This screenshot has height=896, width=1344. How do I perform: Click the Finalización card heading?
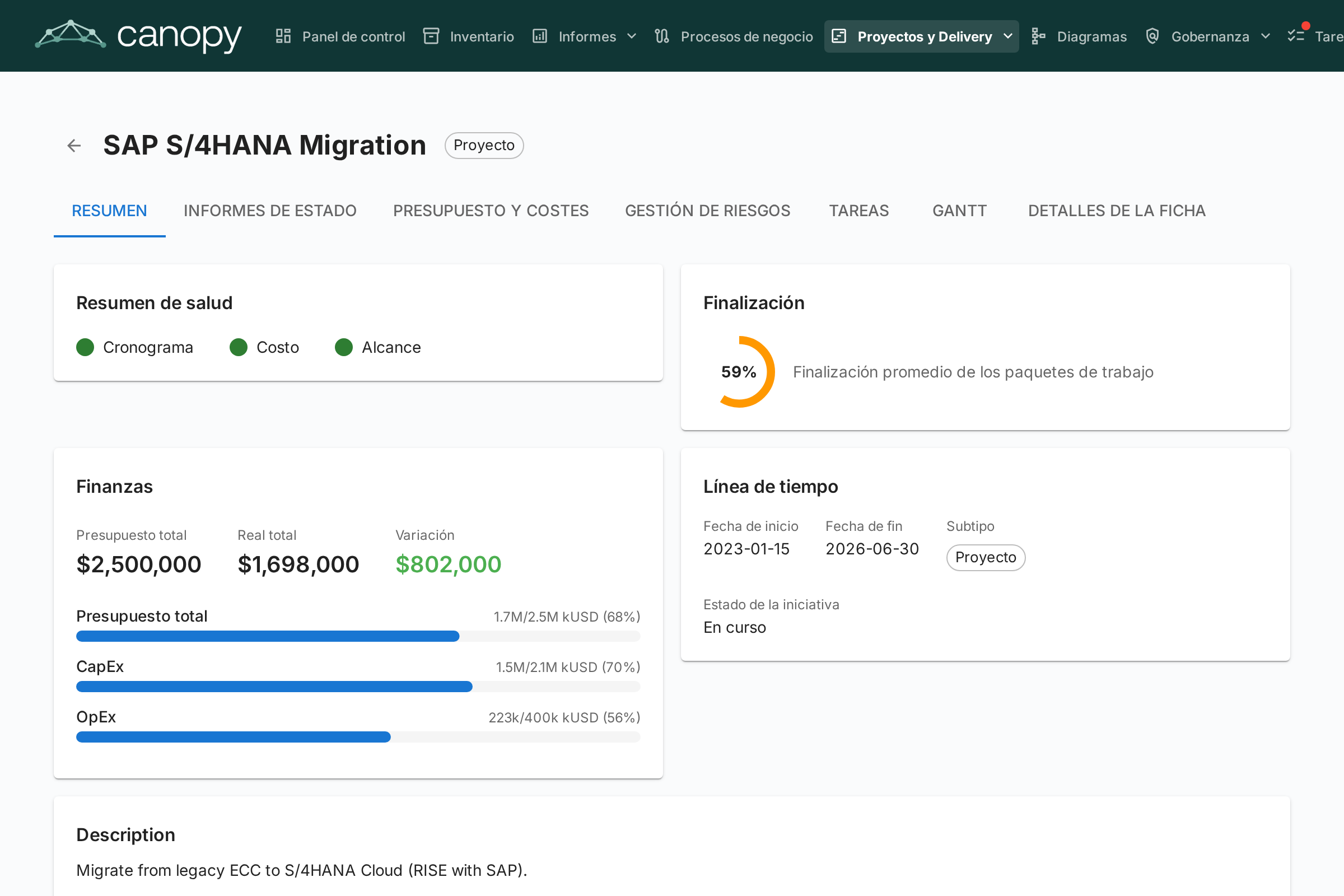[754, 302]
